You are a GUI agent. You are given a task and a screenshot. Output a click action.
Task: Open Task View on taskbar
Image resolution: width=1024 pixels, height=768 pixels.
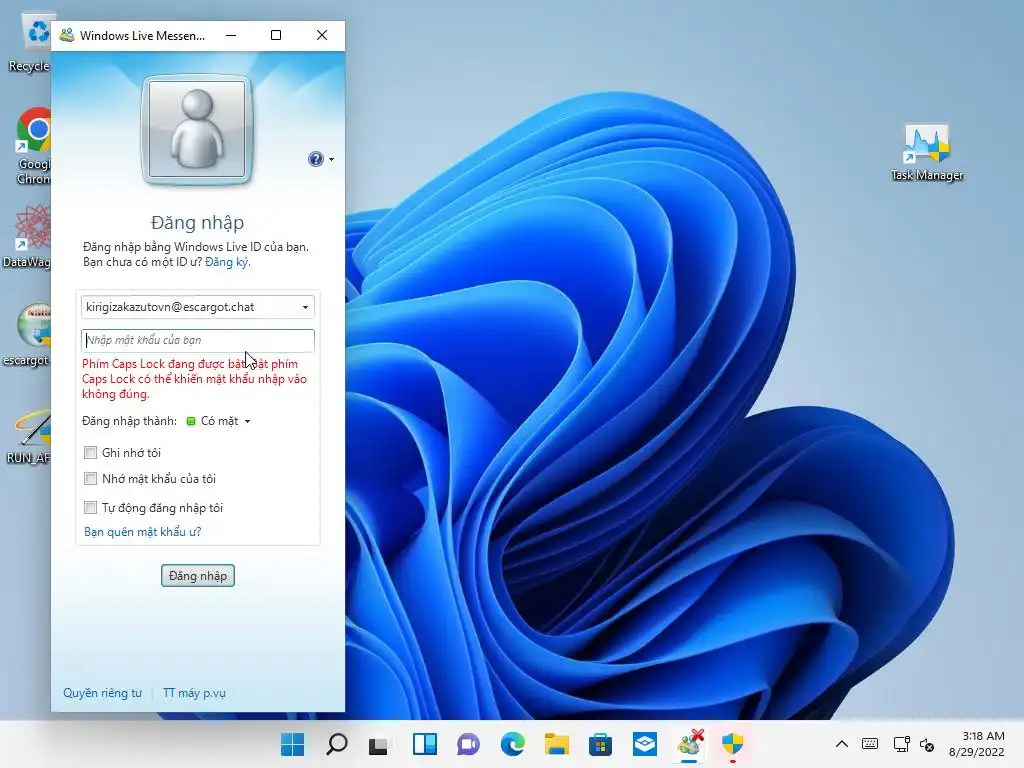tap(380, 744)
